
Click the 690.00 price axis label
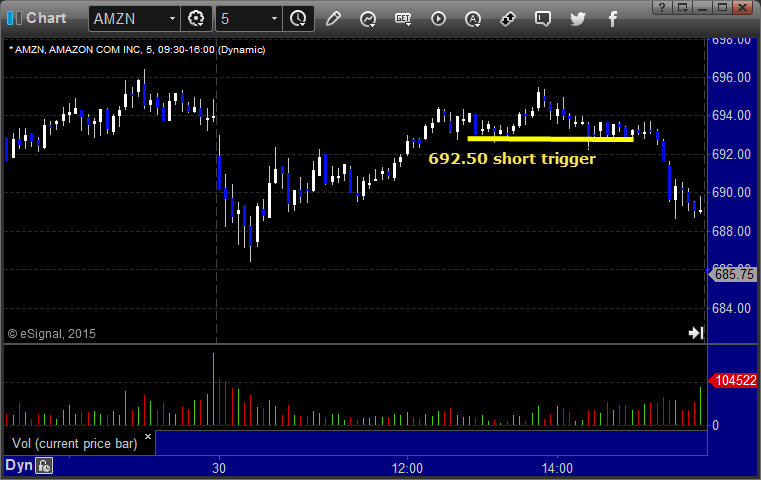click(731, 193)
